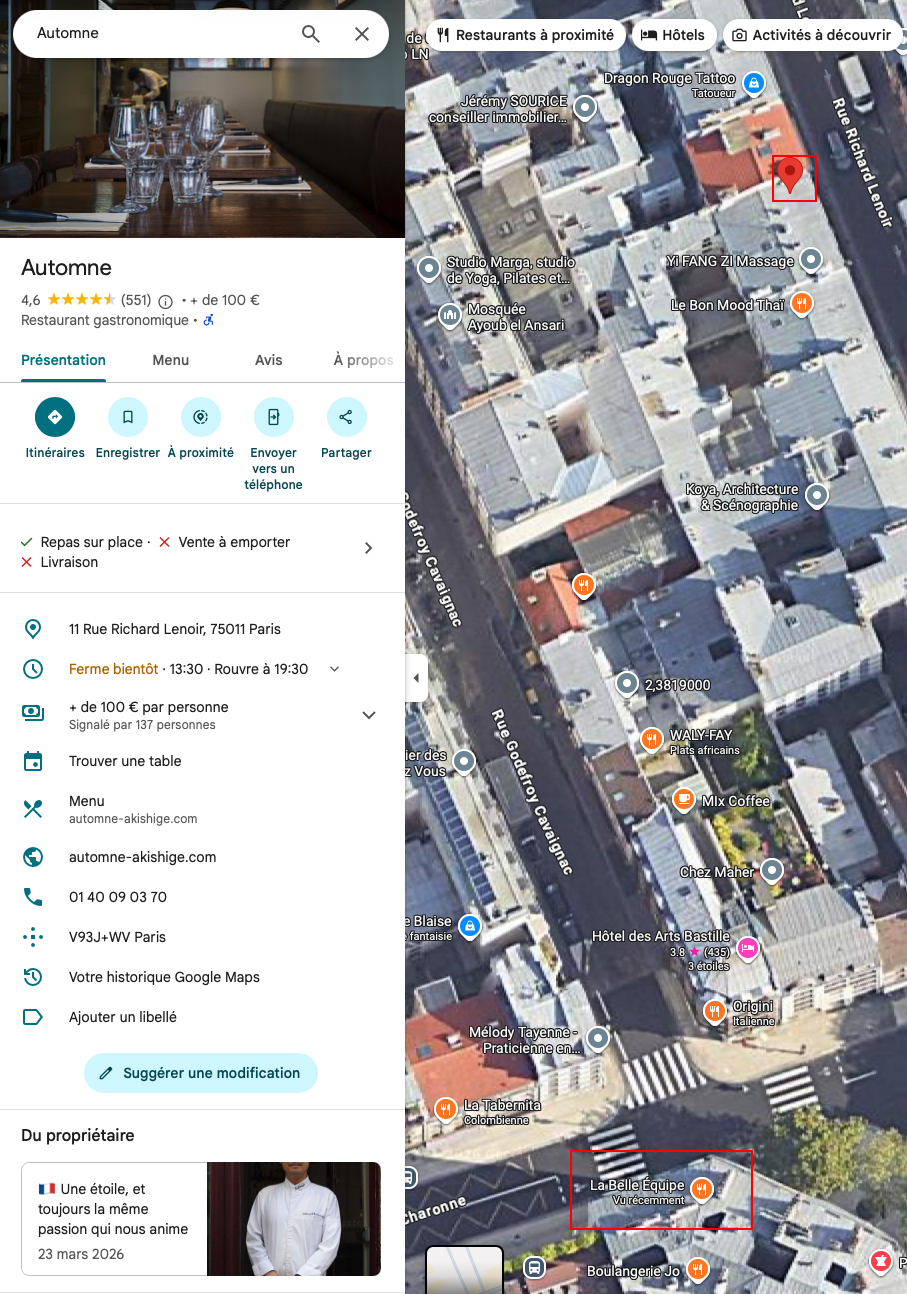Switch to the Avis tab

tap(269, 360)
